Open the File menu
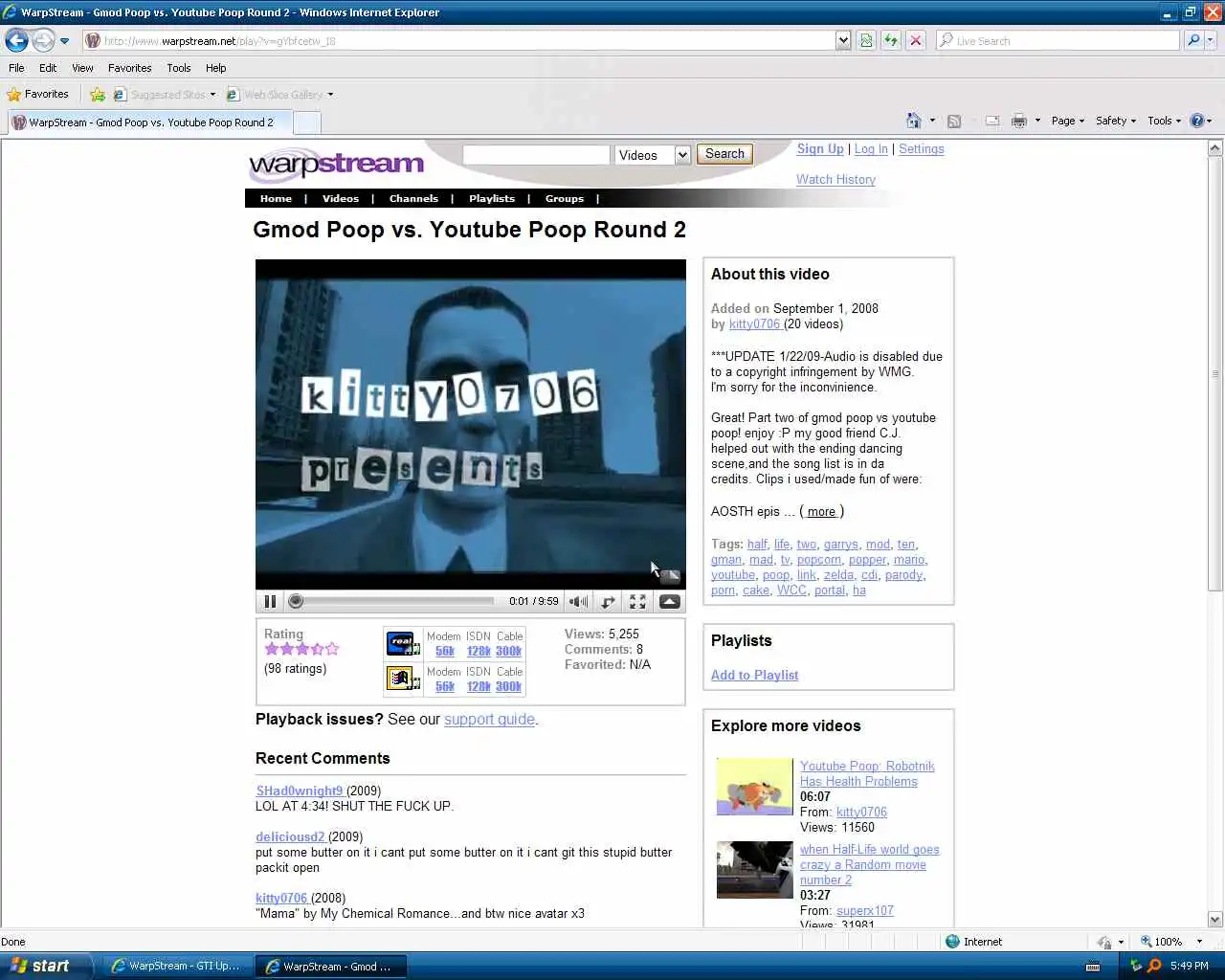The width and height of the screenshot is (1225, 980). (16, 68)
